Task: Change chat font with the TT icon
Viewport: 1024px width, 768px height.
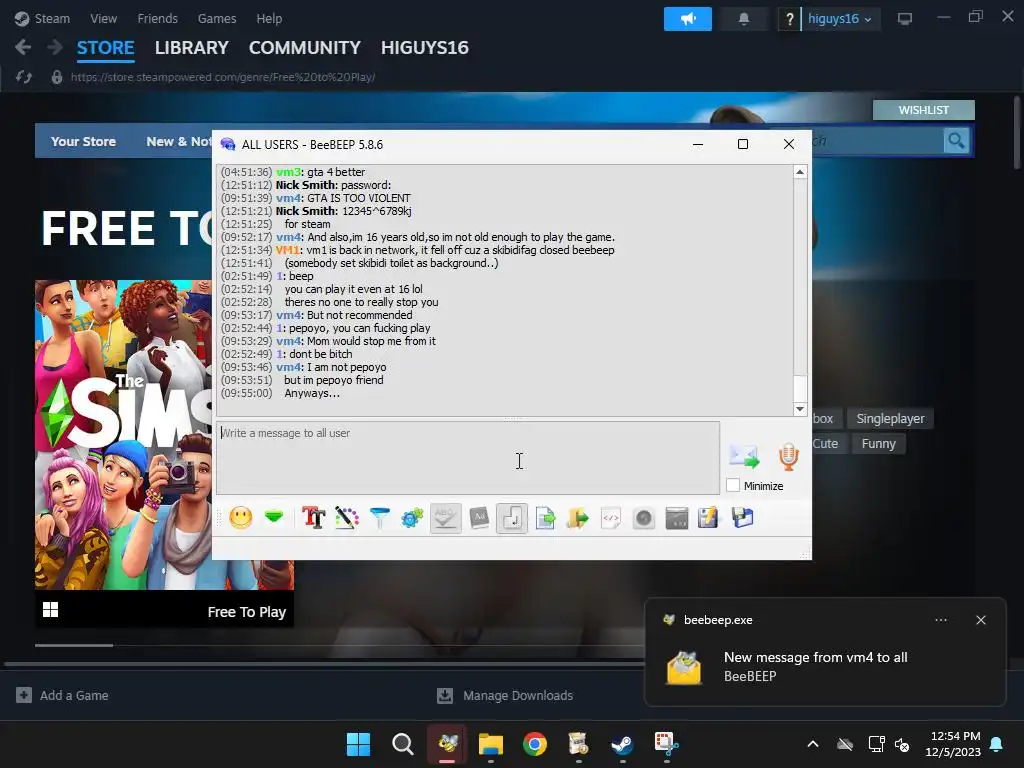Action: [x=313, y=519]
